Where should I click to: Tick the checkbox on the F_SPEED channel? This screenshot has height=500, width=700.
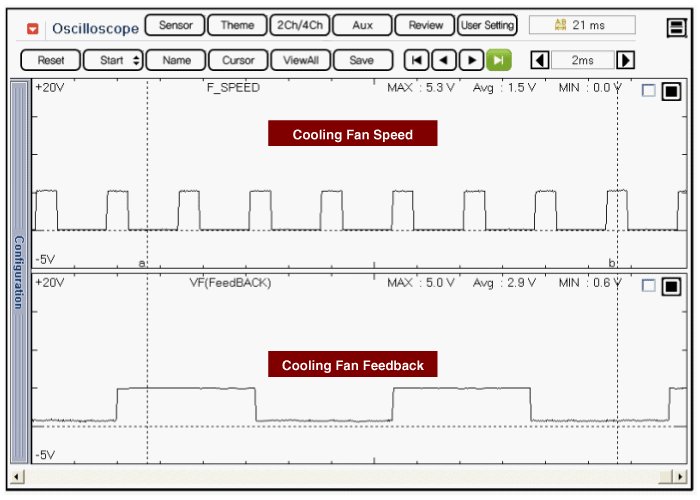click(x=648, y=91)
